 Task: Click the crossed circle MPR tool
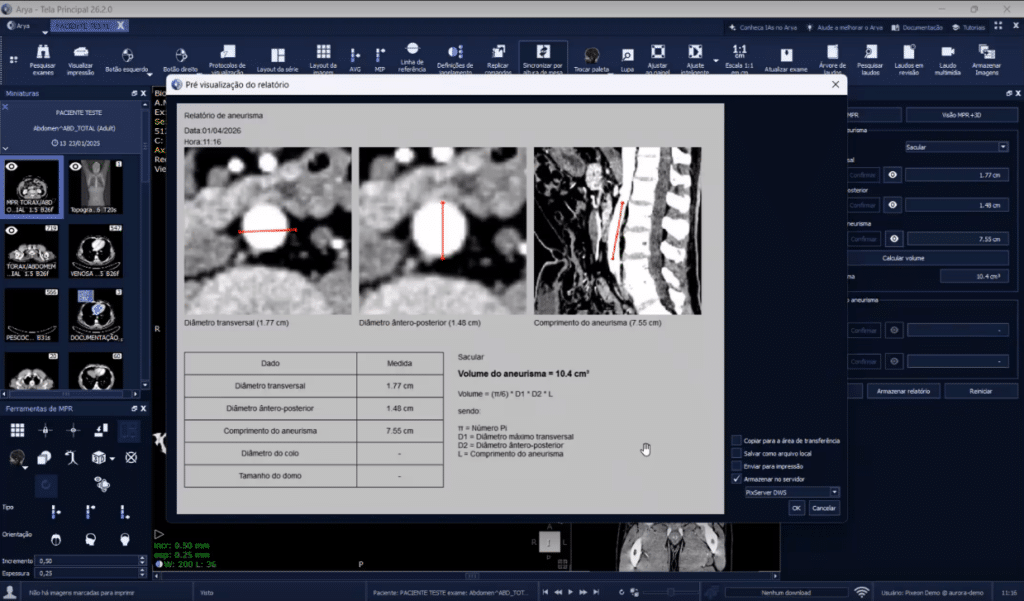131,457
